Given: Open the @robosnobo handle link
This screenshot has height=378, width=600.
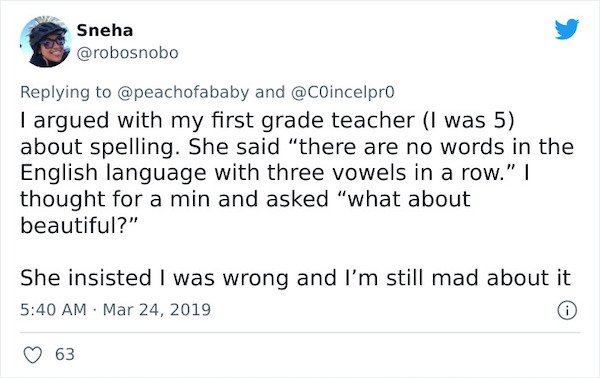Looking at the screenshot, I should tap(127, 53).
